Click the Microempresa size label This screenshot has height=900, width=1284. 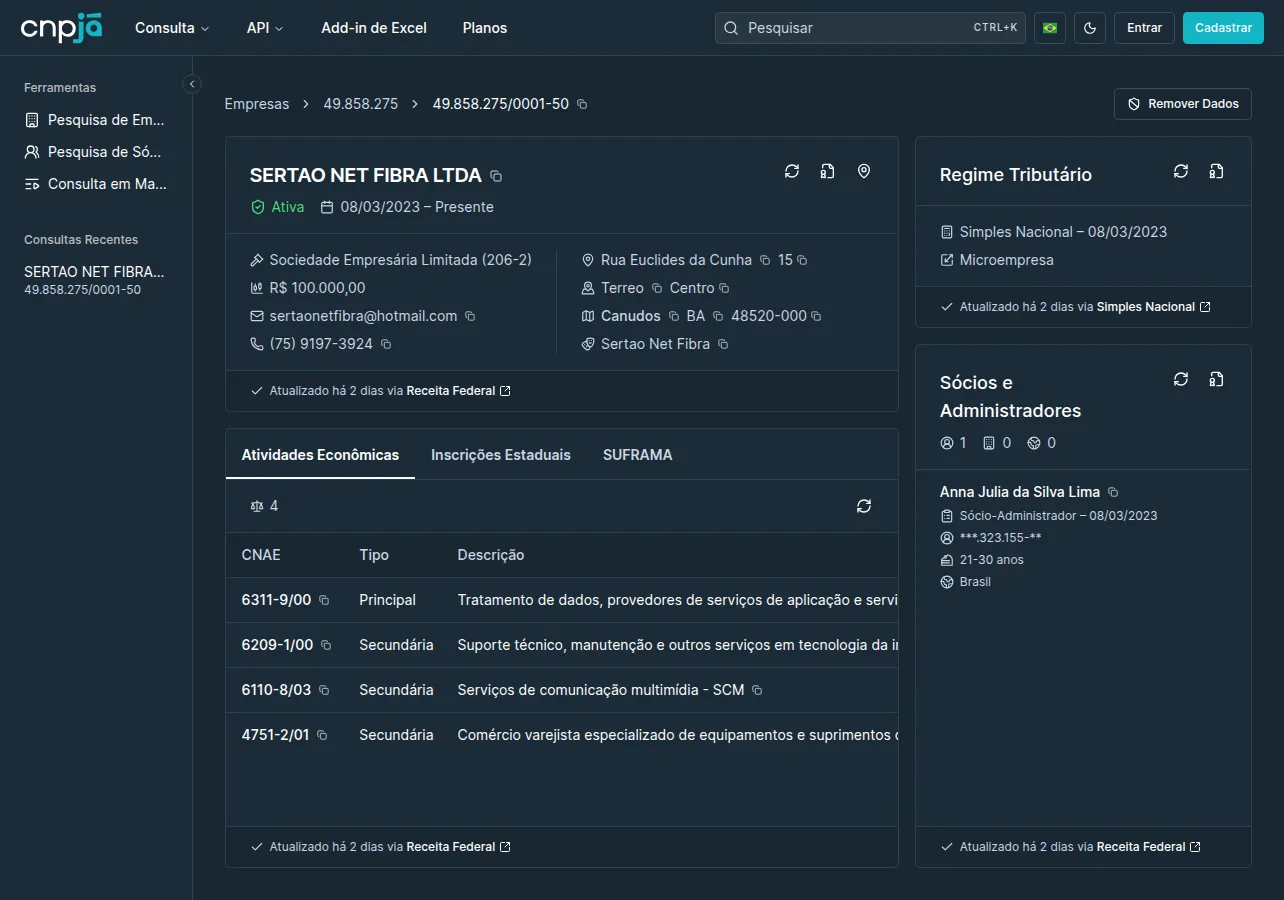click(1006, 260)
